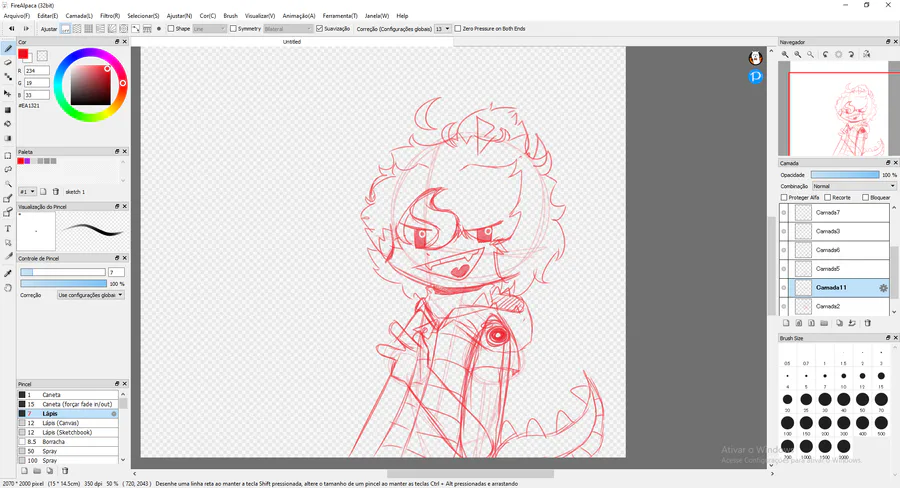The width and height of the screenshot is (900, 488).
Task: Select the Text tool
Action: [x=8, y=228]
